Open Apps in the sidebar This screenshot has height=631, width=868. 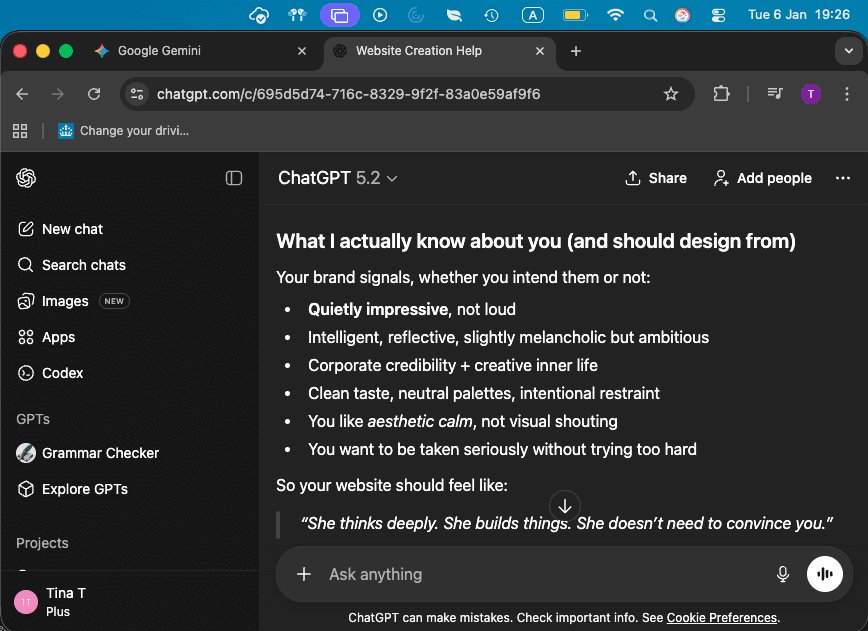58,337
